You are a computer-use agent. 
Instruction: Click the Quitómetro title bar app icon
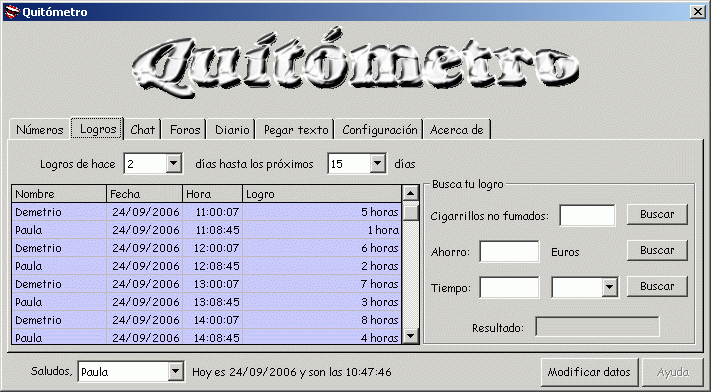[x=12, y=12]
